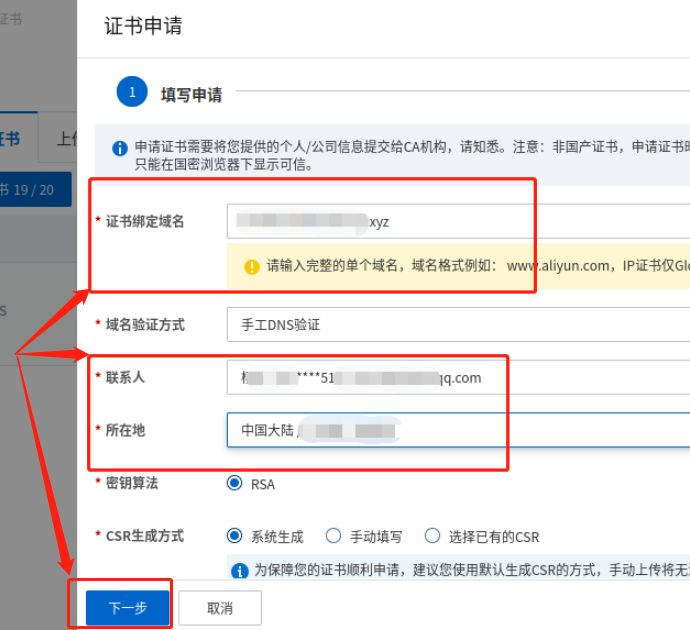This screenshot has width=690, height=630.
Task: Click the info icon beside CSR recommendation note
Action: pos(240,571)
